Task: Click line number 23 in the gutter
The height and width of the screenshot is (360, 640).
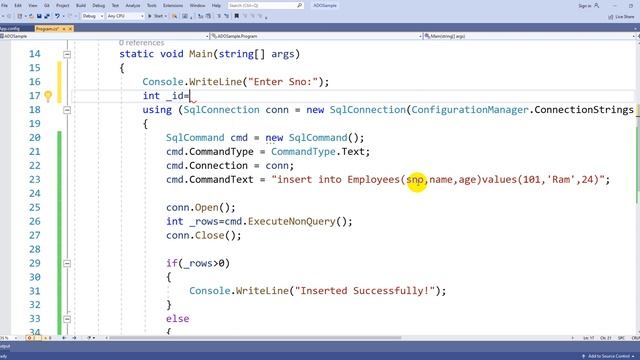Action: [x=35, y=180]
